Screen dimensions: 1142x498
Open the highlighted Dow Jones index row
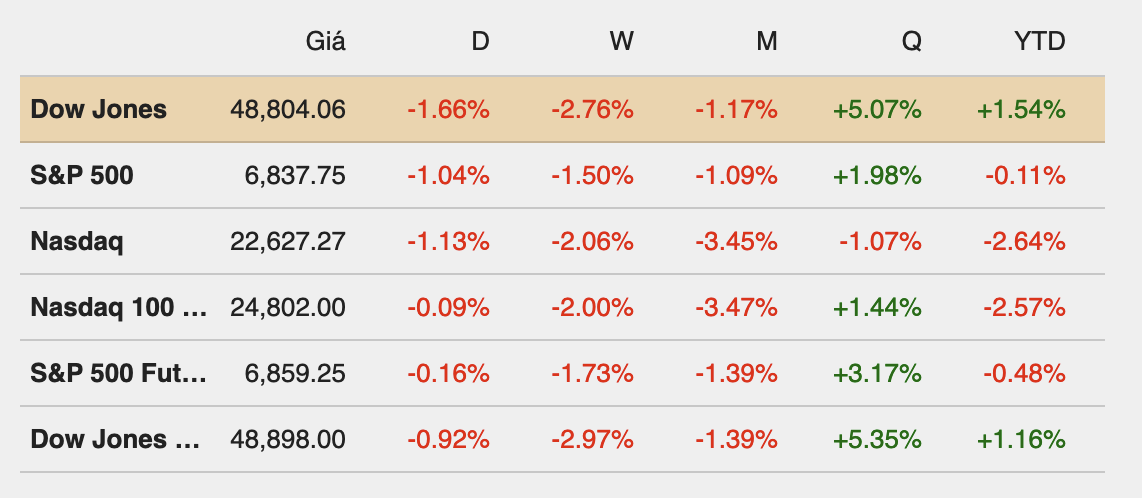[x=99, y=109]
